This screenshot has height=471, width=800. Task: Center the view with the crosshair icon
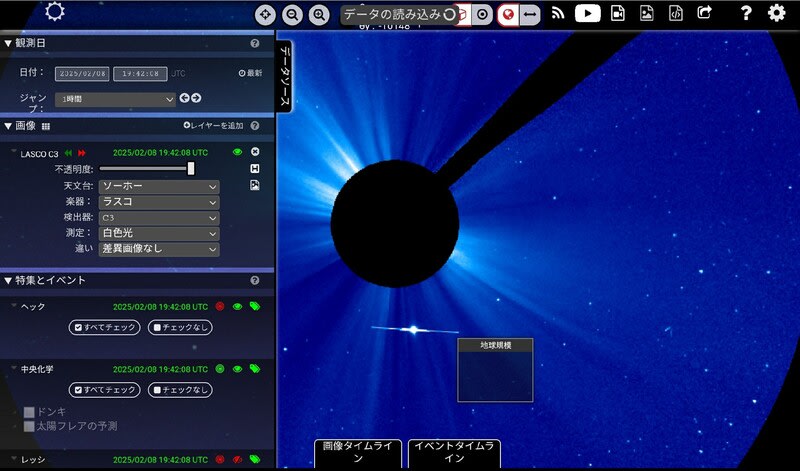265,15
